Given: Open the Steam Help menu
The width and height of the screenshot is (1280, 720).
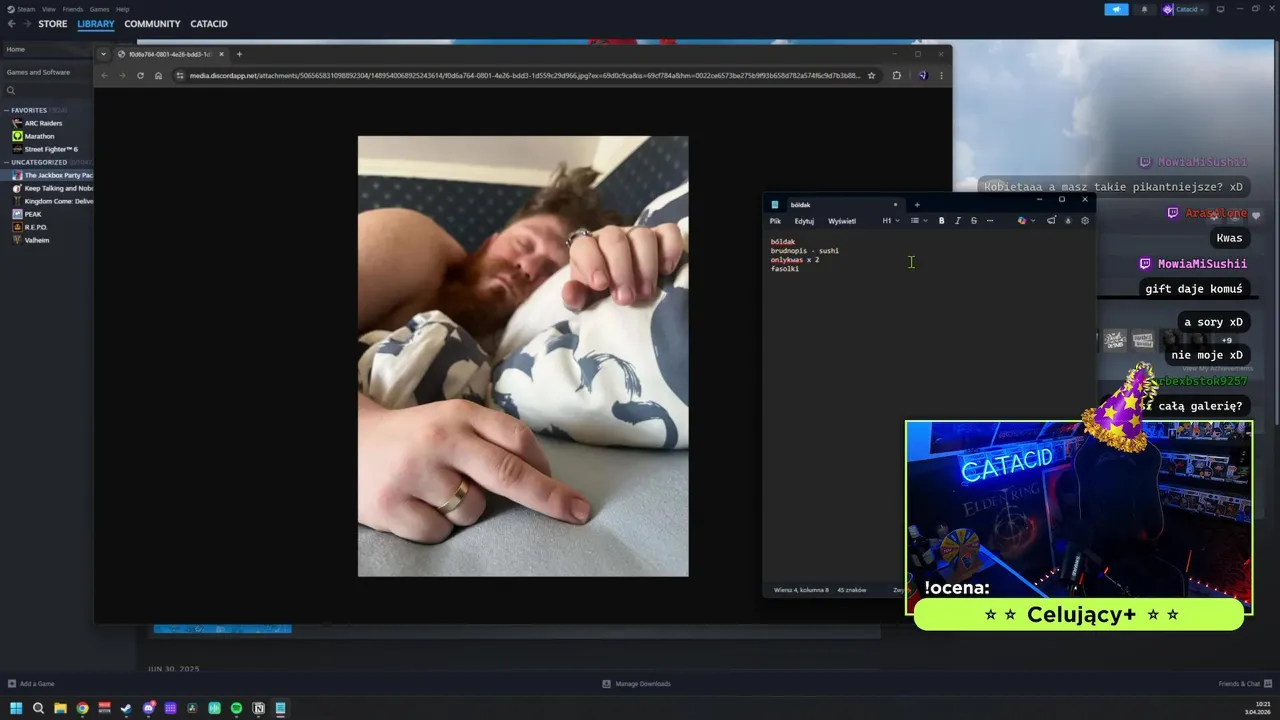Looking at the screenshot, I should [x=123, y=9].
